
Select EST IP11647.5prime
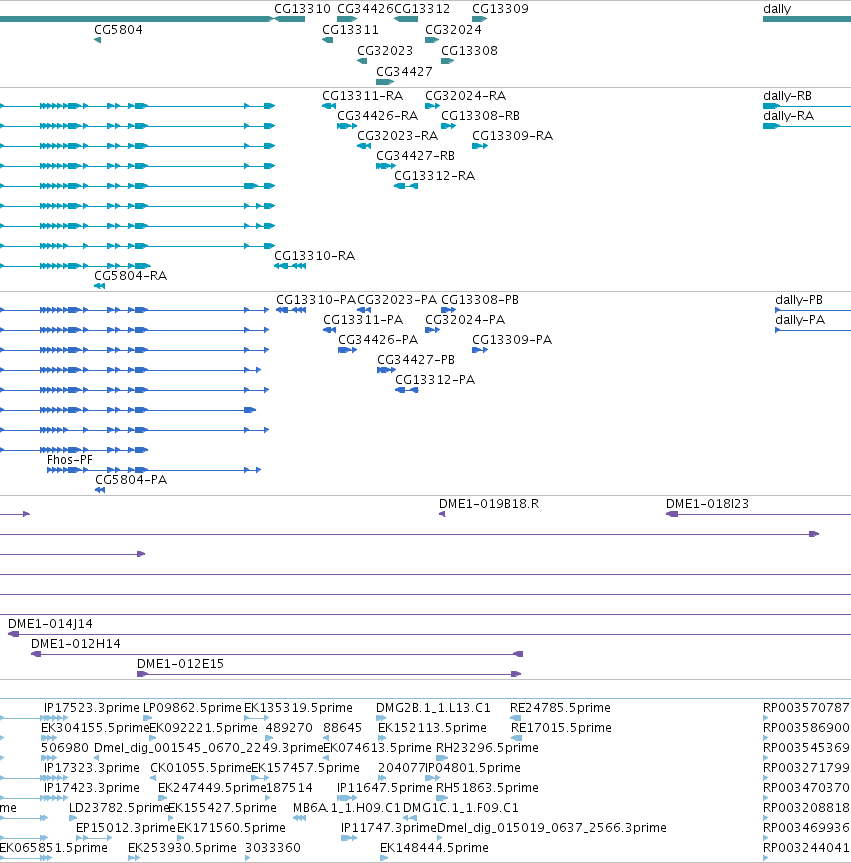384,788
